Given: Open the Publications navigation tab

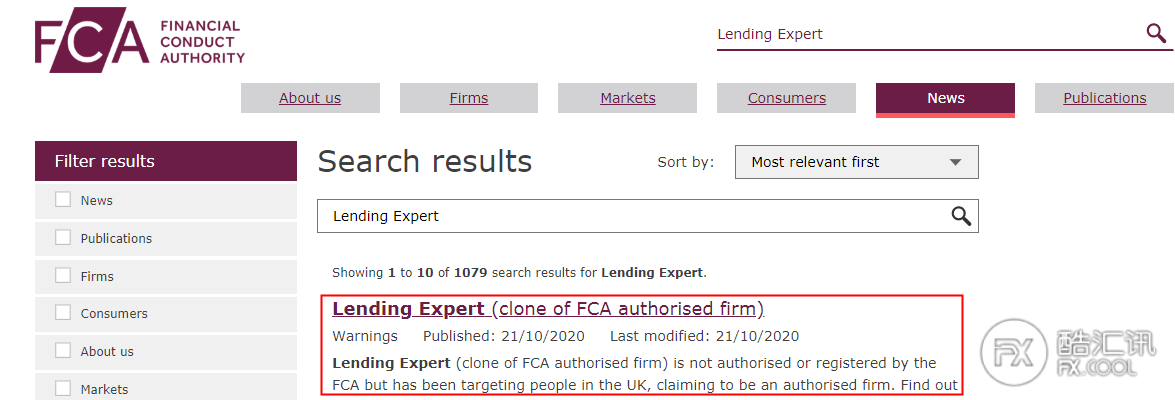Looking at the screenshot, I should click(1105, 98).
